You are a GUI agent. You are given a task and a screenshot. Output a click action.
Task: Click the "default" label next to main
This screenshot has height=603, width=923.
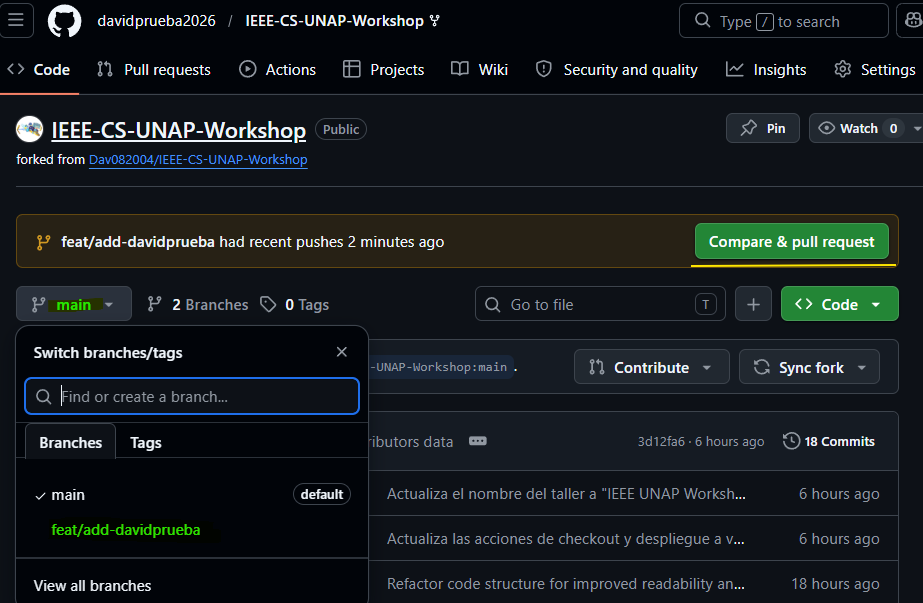(x=322, y=494)
